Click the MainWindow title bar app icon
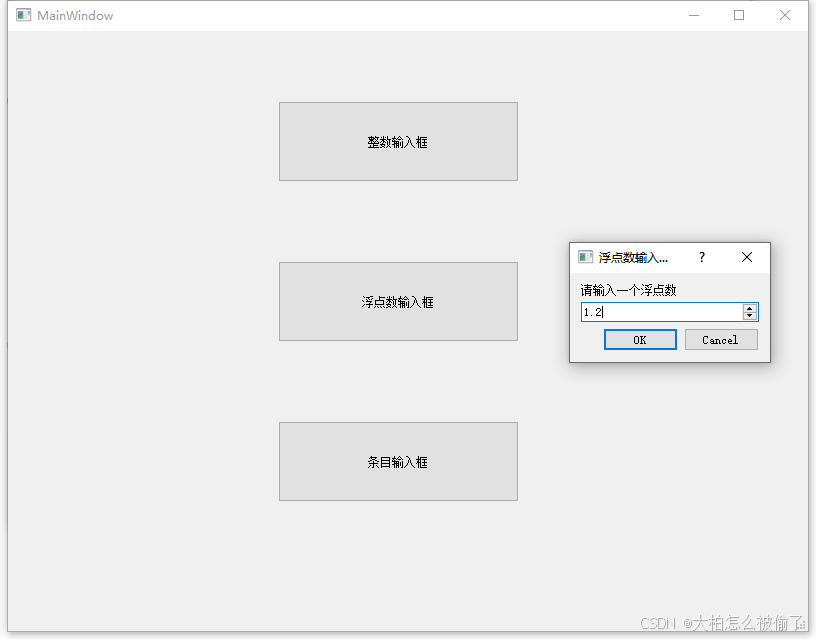This screenshot has width=816, height=639. [x=23, y=15]
